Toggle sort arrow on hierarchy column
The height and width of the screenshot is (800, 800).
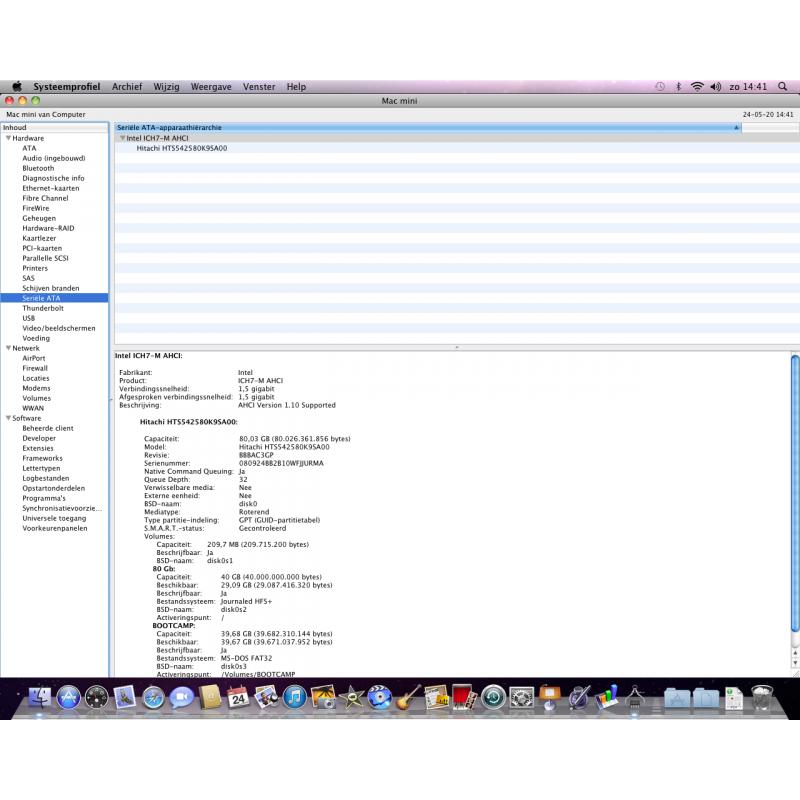click(x=736, y=128)
